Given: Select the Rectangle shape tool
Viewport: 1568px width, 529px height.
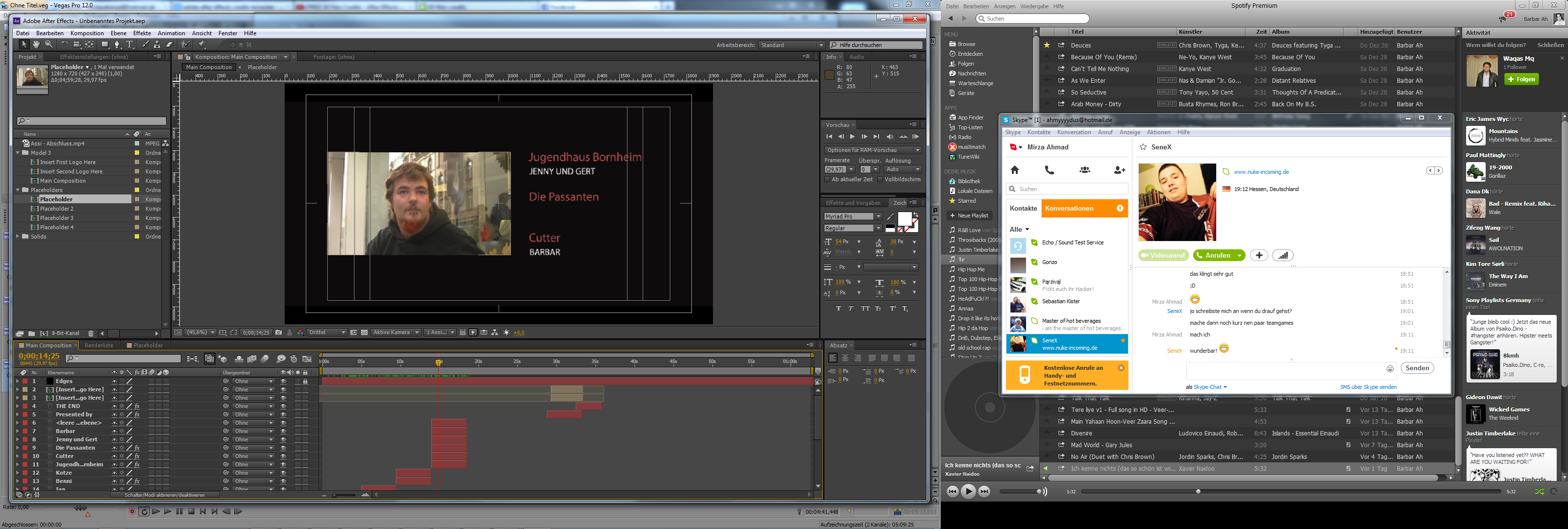Looking at the screenshot, I should (105, 45).
